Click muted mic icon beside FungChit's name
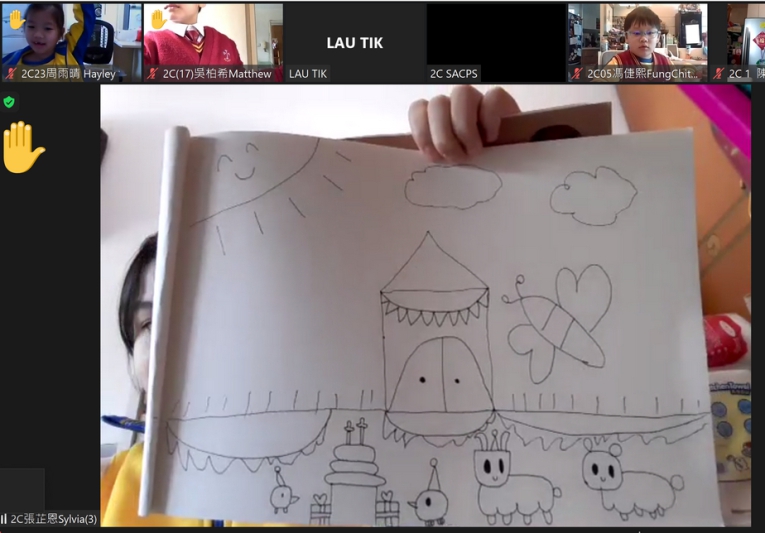The image size is (765, 533). tap(577, 74)
